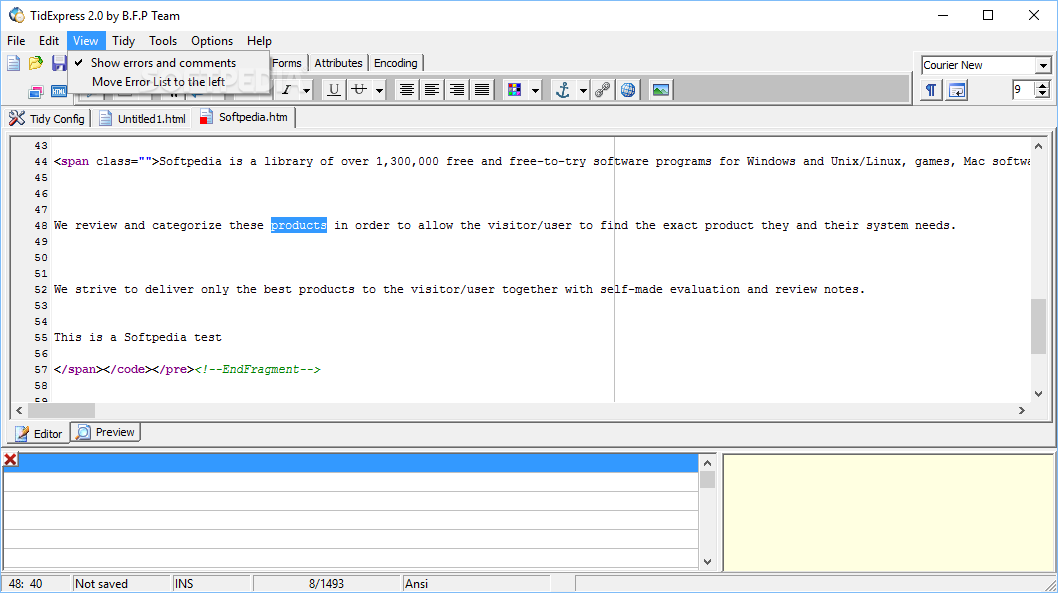
Task: Switch to the Editor view tab
Action: 39,433
